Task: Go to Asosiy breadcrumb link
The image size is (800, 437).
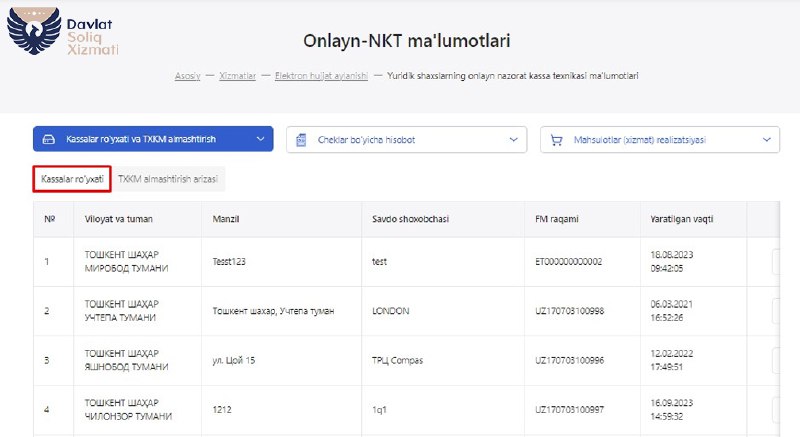Action: (188, 76)
